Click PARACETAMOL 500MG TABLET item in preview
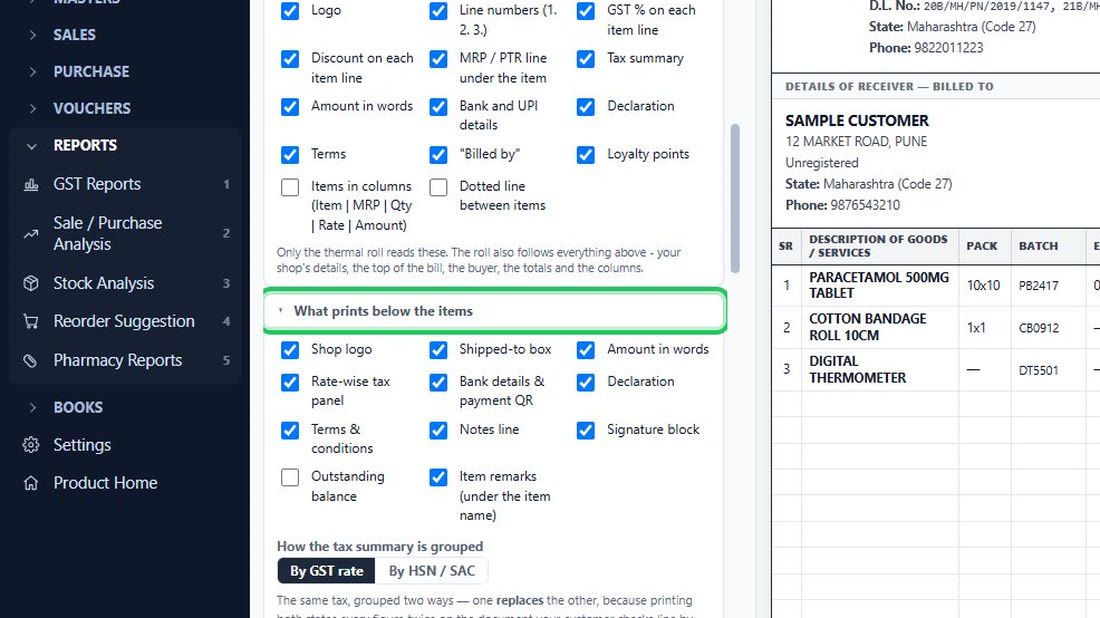This screenshot has width=1100, height=618. [879, 285]
